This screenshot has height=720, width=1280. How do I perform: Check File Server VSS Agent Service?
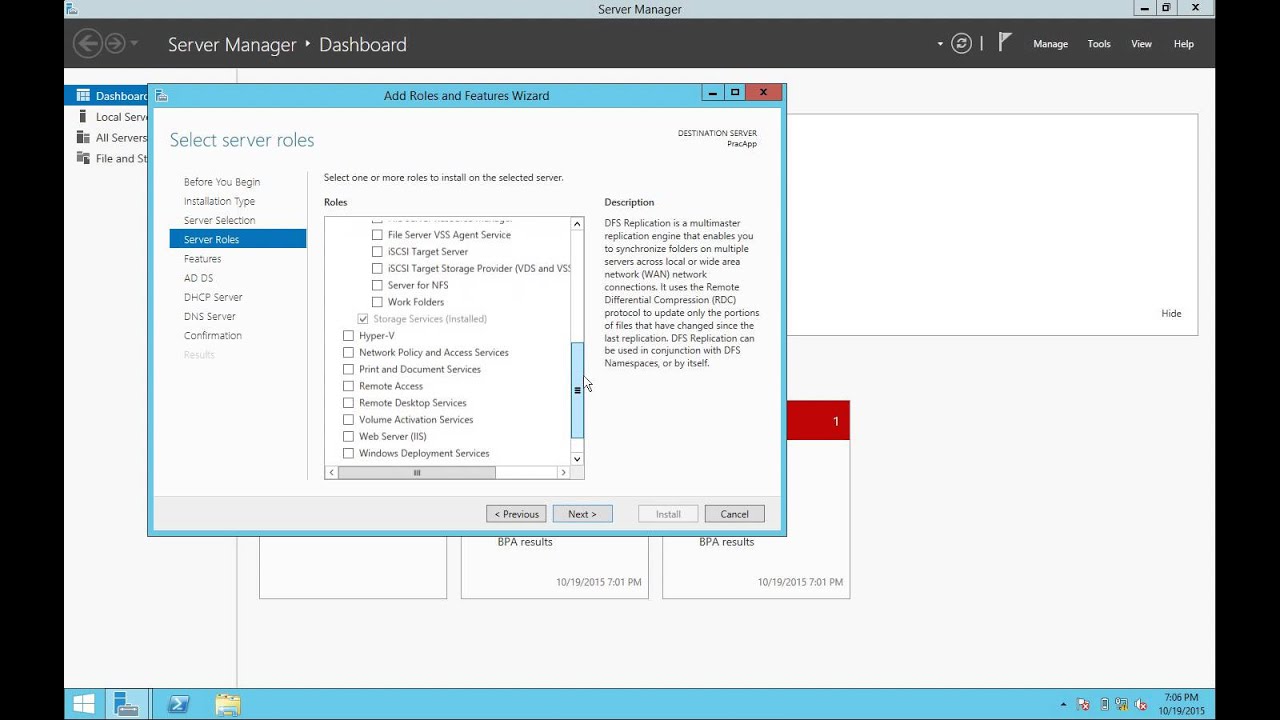(377, 235)
